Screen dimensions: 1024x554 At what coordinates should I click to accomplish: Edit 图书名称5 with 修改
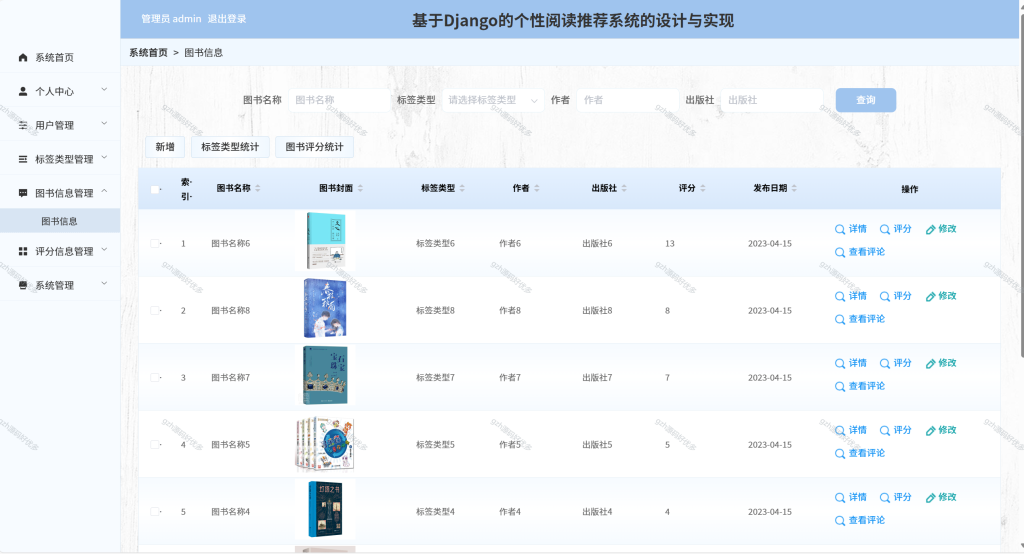pos(941,431)
